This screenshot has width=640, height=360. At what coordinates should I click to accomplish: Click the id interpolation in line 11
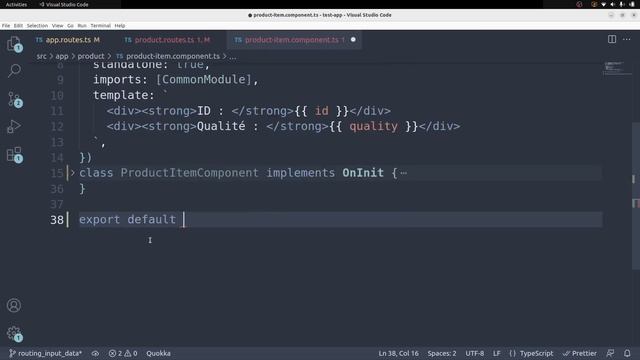tap(321, 111)
